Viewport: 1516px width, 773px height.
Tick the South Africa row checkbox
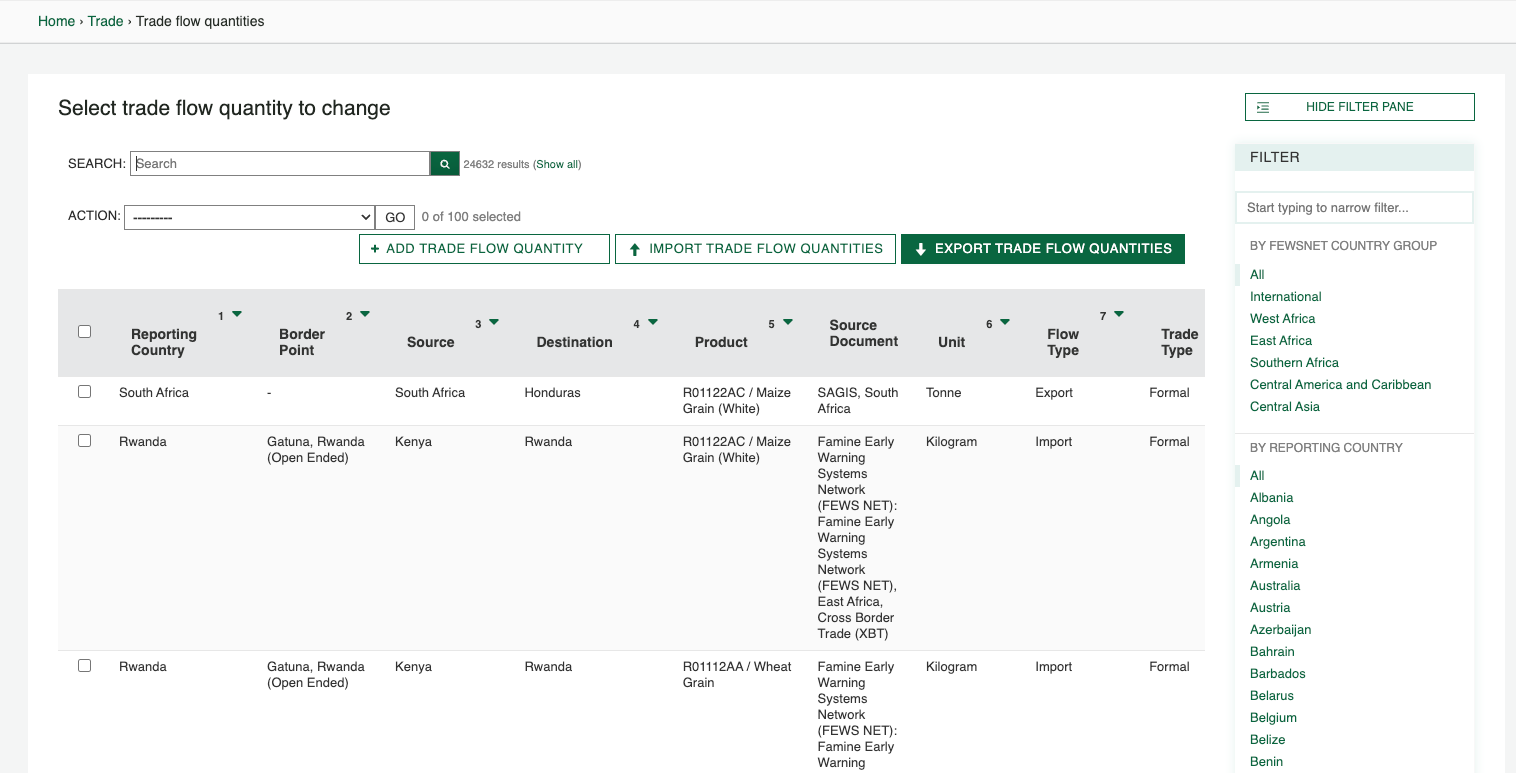pyautogui.click(x=85, y=392)
